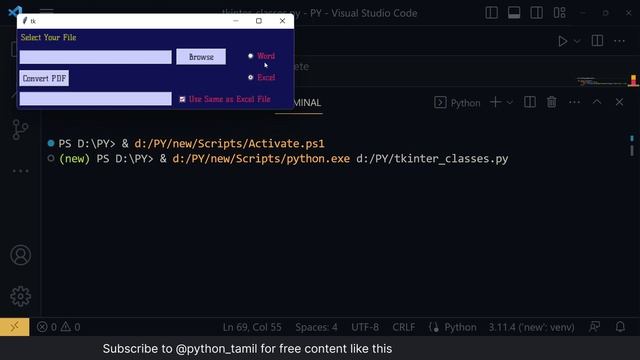
Task: Create new terminal with plus icon
Action: [495, 102]
